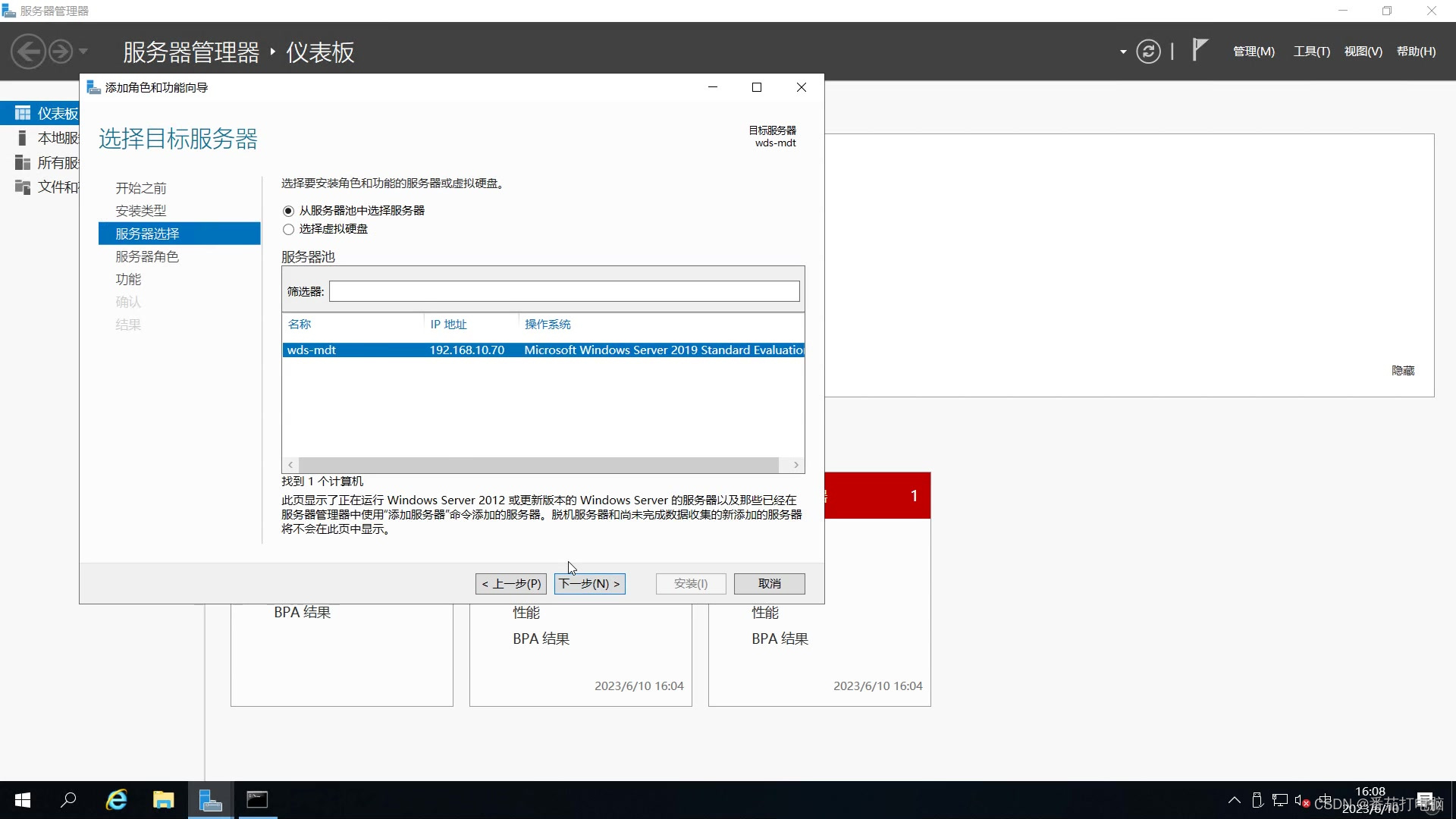Click the Server Manager taskbar icon
The image size is (1456, 819).
pos(210,800)
